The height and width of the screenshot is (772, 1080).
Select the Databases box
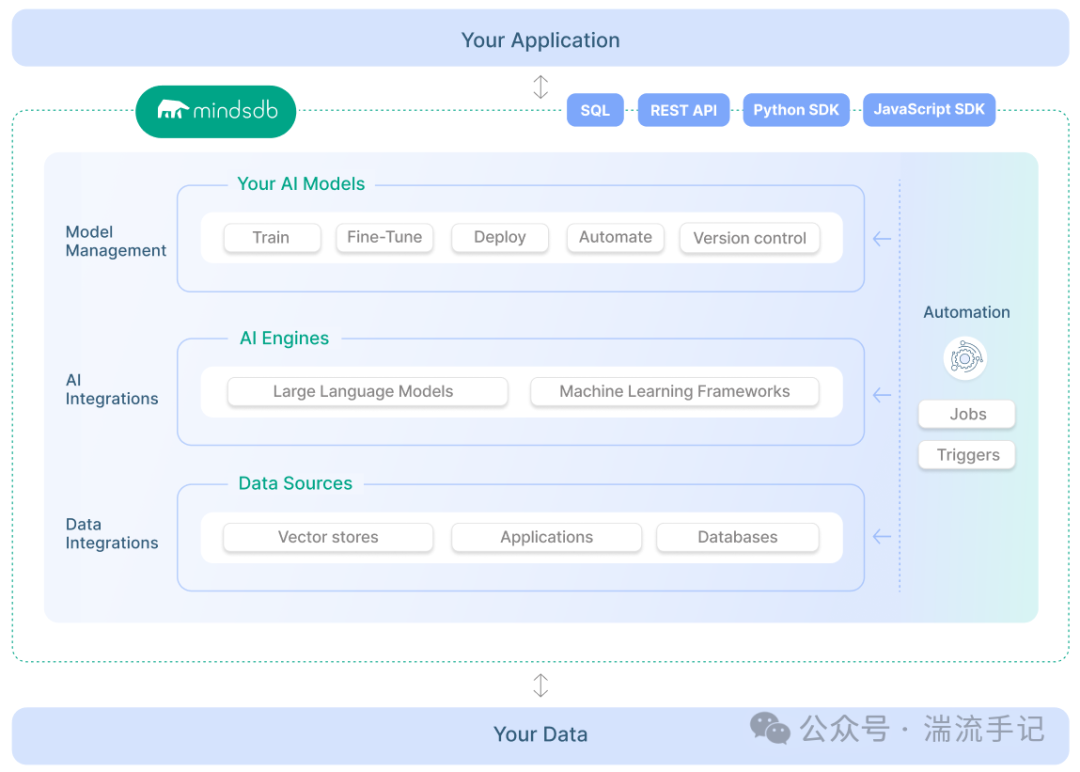coord(738,537)
